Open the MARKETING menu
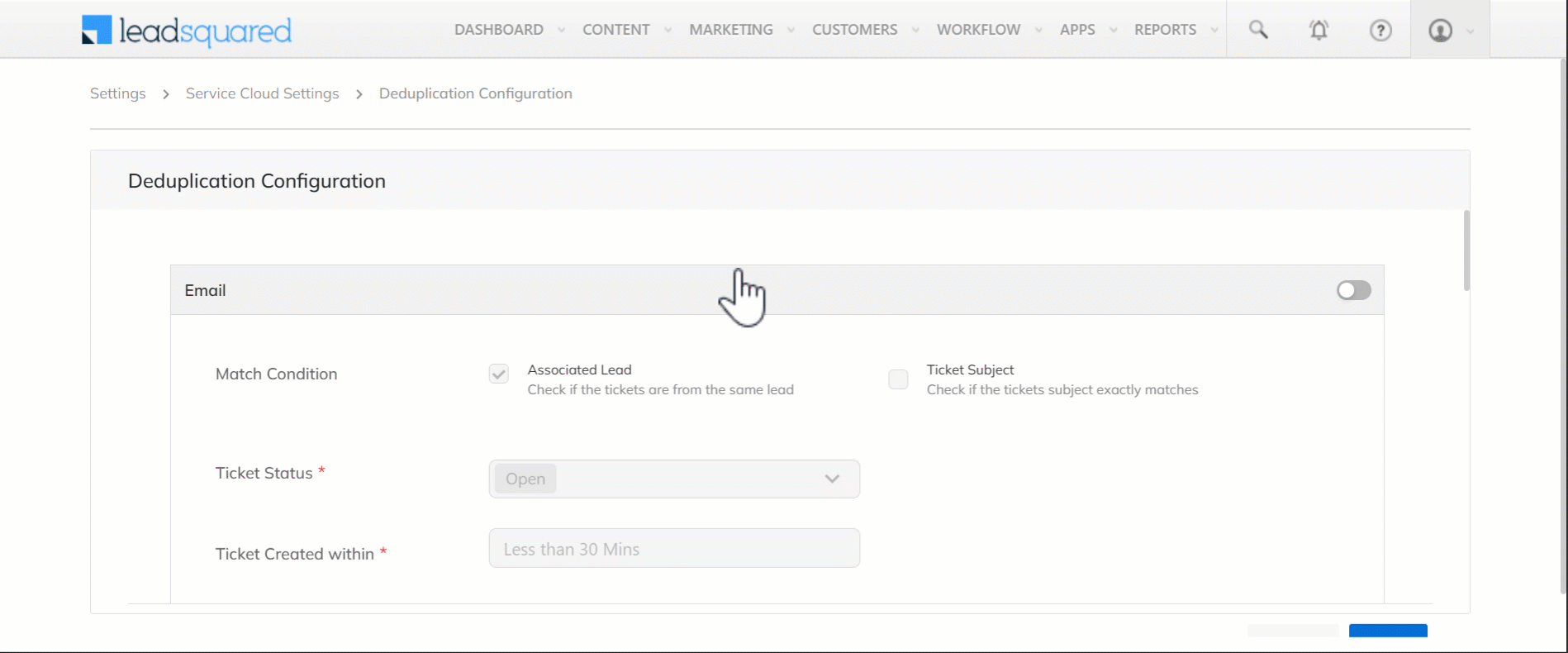The image size is (1568, 653). pyautogui.click(x=731, y=30)
